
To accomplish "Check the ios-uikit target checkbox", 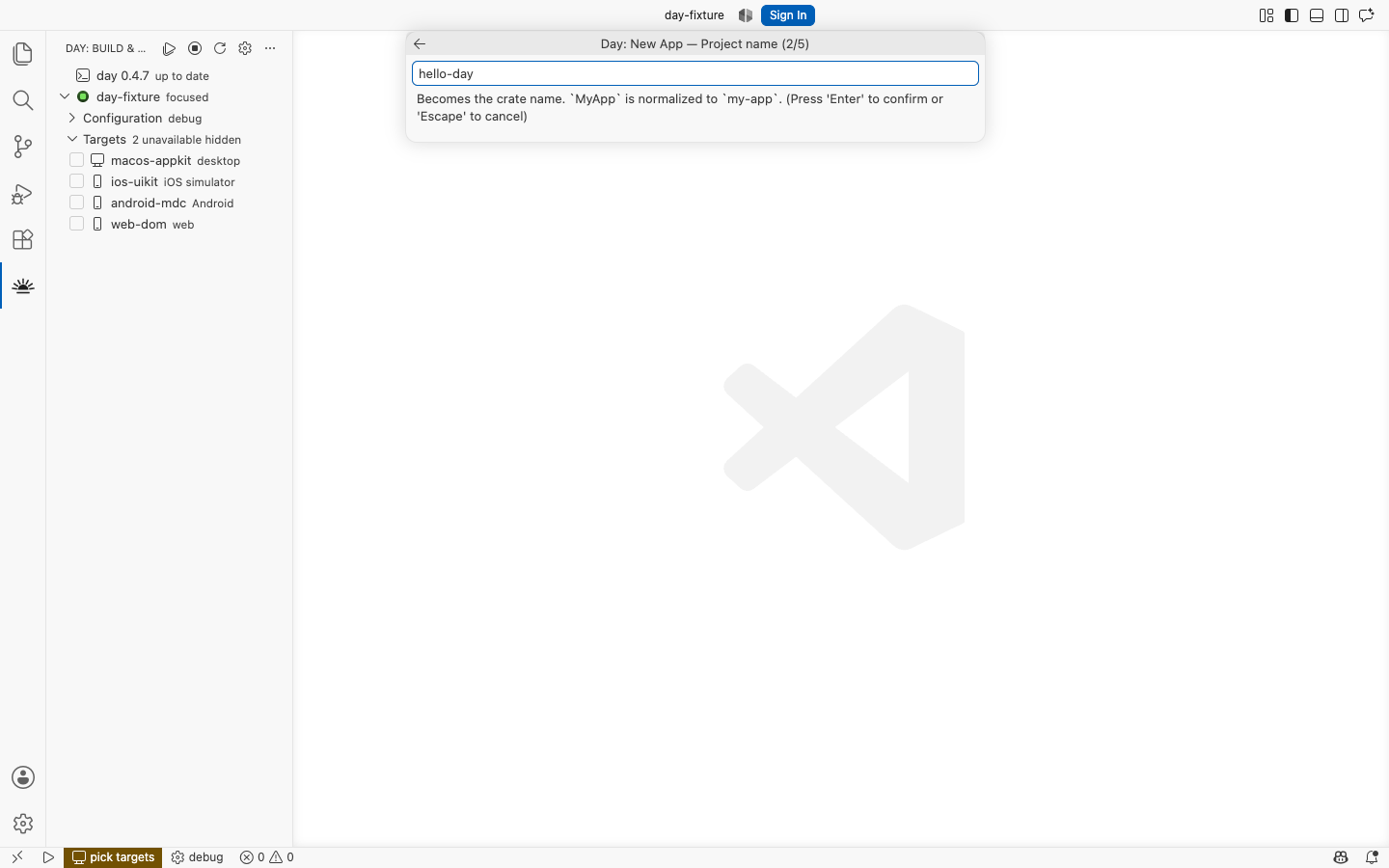I will pos(77,181).
